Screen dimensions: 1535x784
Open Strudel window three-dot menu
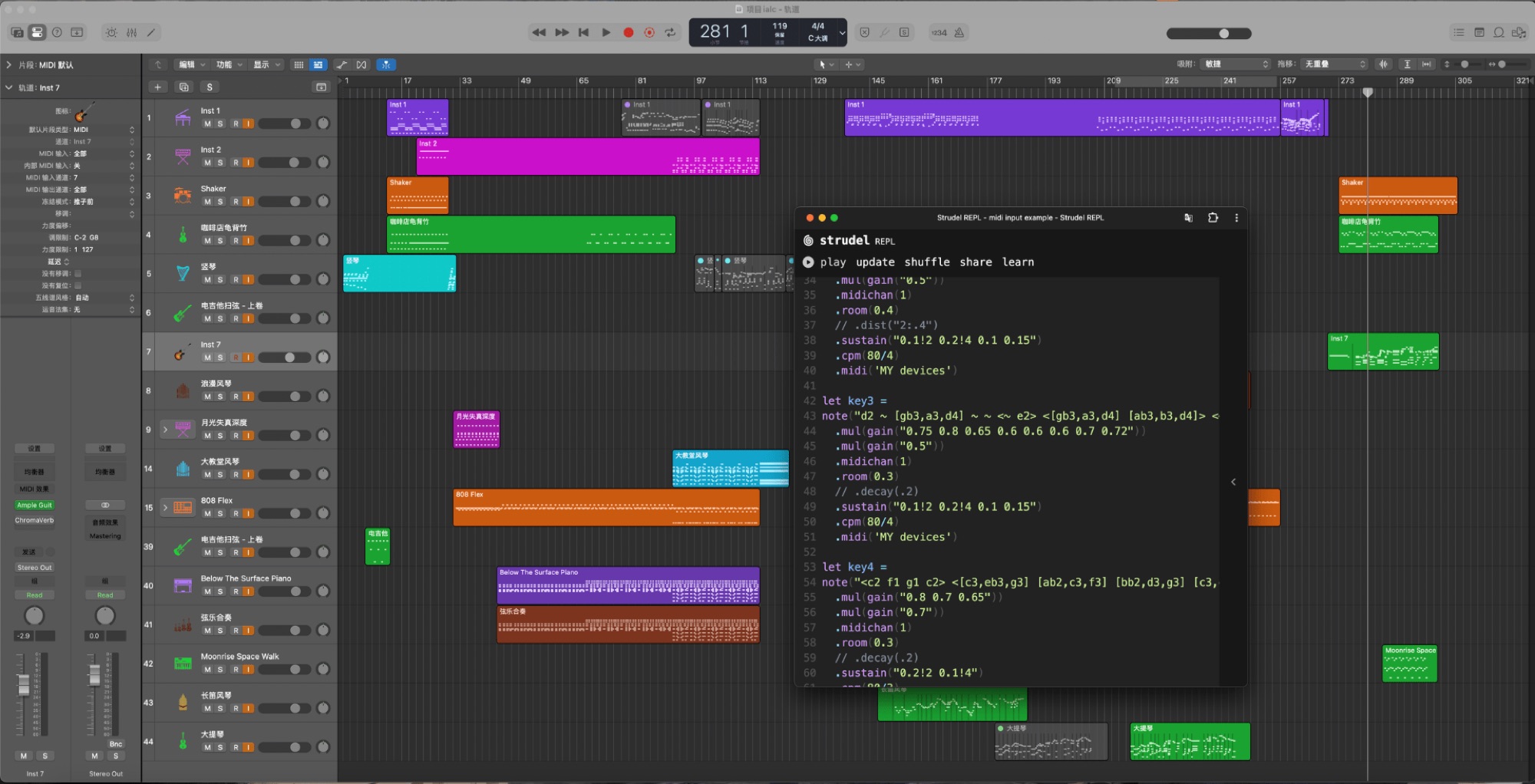click(x=1236, y=218)
